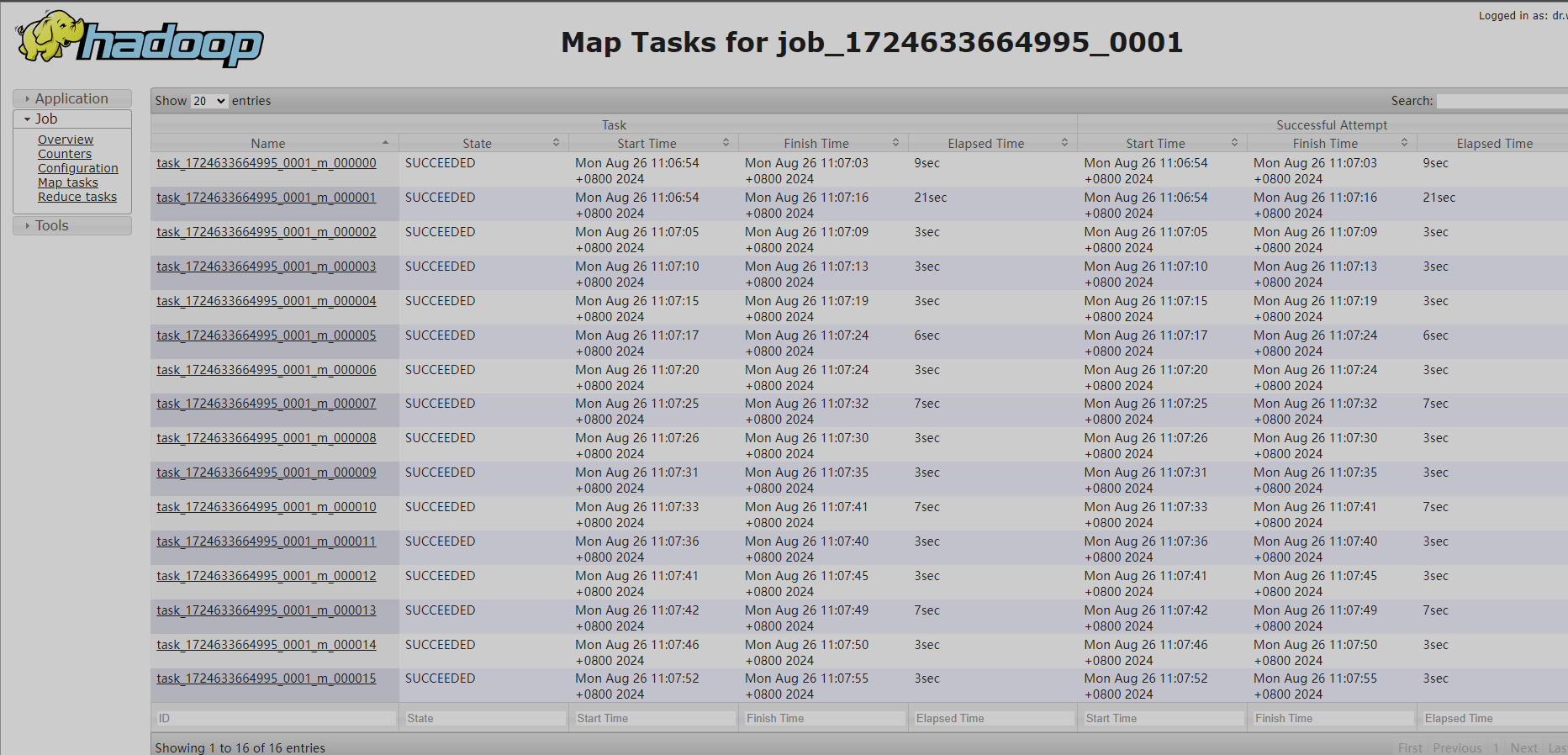
Task: Open task_1724633664995_0001_m_000009 link
Action: [x=267, y=473]
